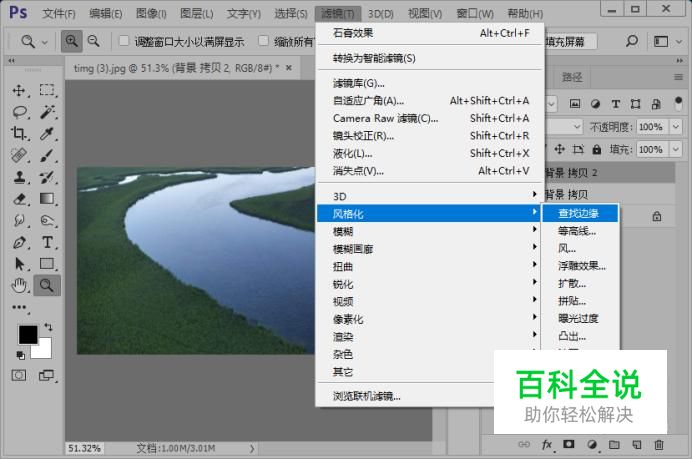Change the screen mode button
This screenshot has width=692, height=459.
tap(46, 376)
